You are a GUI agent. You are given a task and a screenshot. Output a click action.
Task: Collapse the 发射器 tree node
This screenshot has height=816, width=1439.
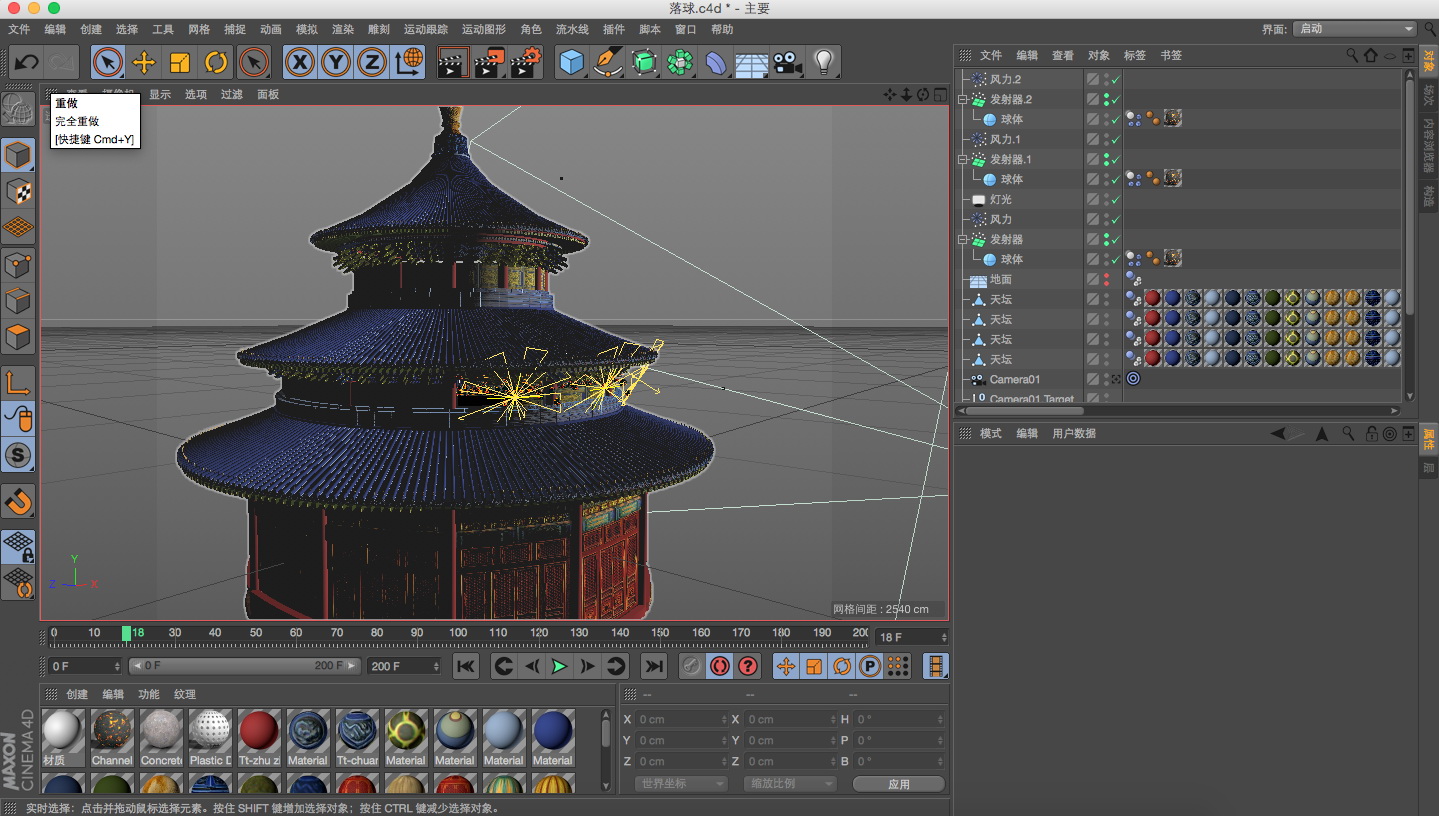click(963, 239)
